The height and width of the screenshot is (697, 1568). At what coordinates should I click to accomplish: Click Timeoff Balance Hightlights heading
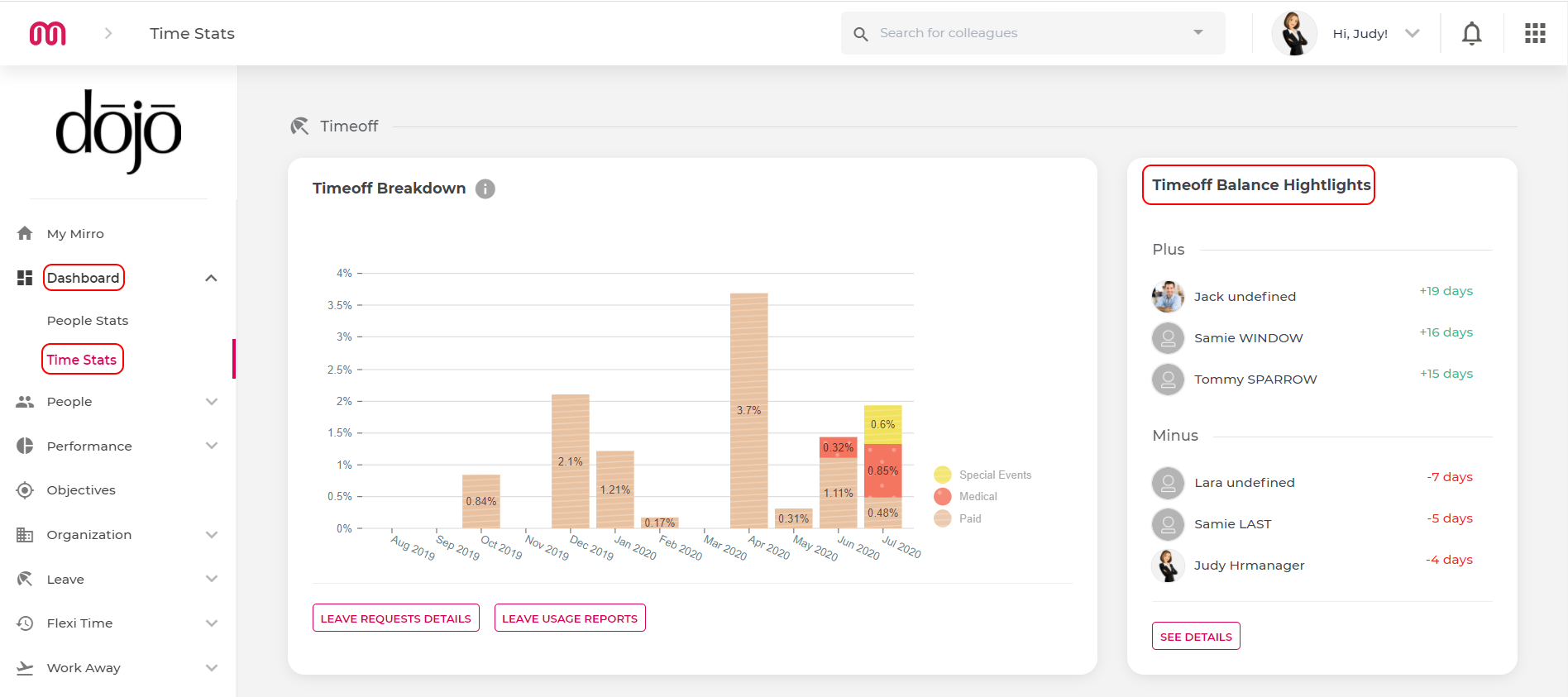pos(1261,185)
